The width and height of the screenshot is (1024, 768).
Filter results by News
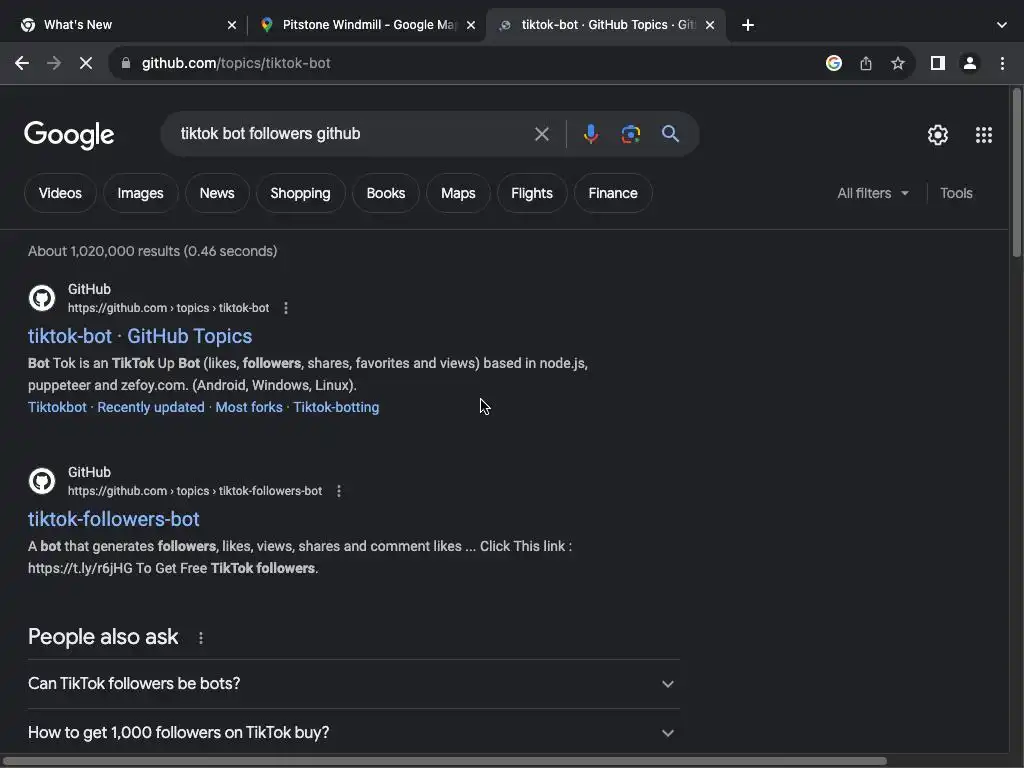(217, 193)
